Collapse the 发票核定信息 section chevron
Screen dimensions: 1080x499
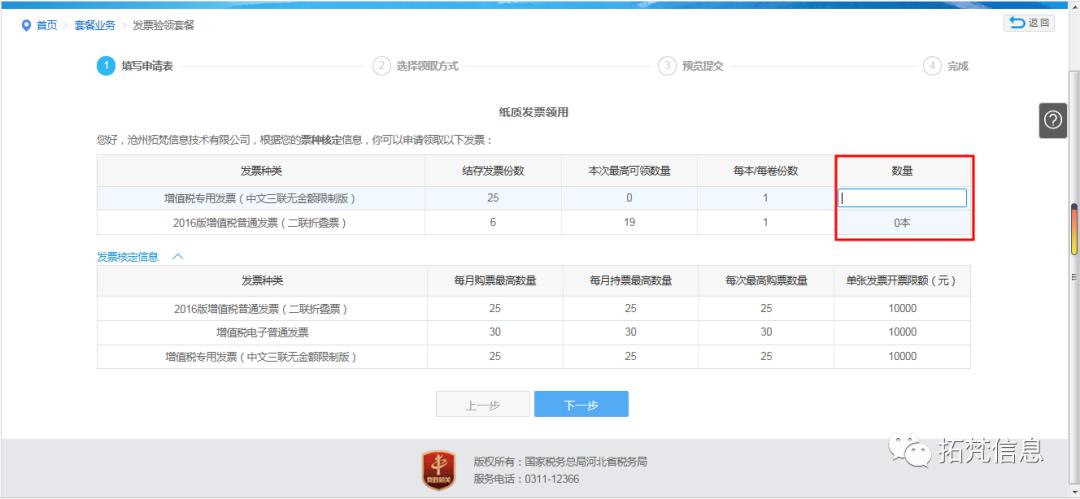click(178, 256)
